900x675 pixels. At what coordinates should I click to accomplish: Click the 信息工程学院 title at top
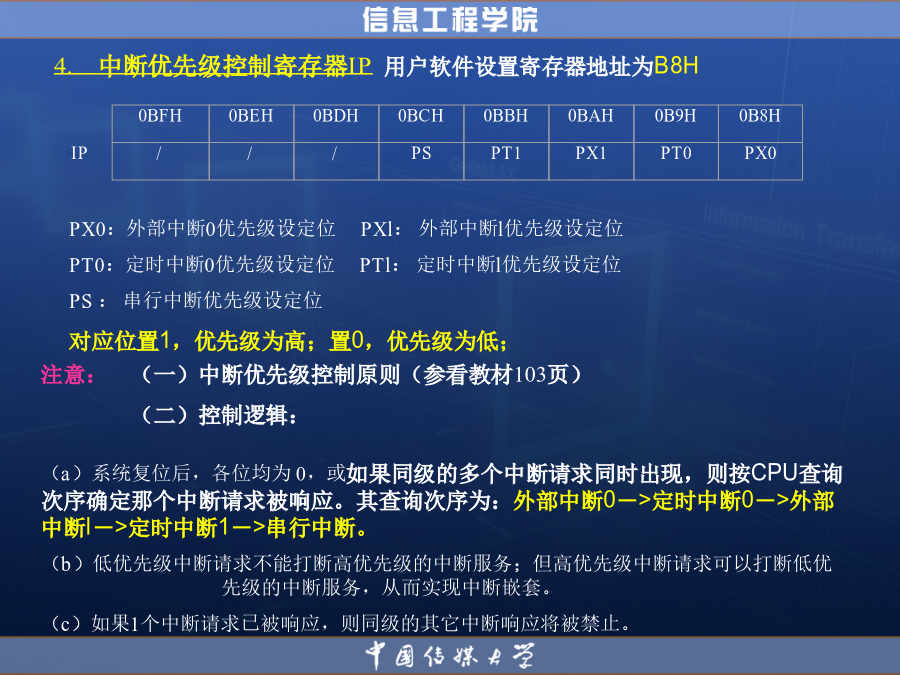[x=449, y=19]
